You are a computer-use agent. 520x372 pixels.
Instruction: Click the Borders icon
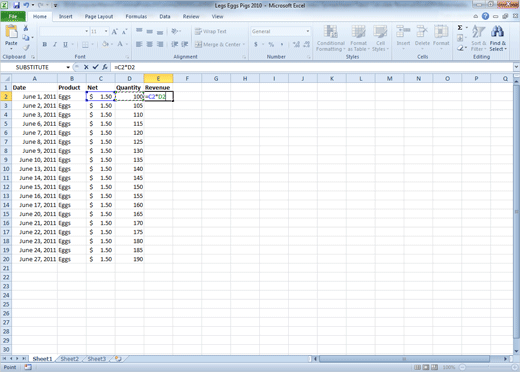coord(85,44)
